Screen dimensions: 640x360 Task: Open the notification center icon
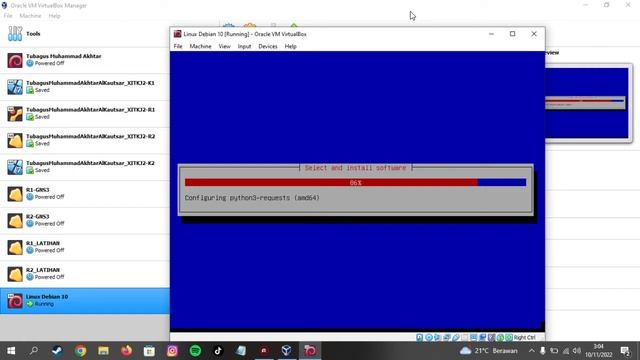click(625, 351)
